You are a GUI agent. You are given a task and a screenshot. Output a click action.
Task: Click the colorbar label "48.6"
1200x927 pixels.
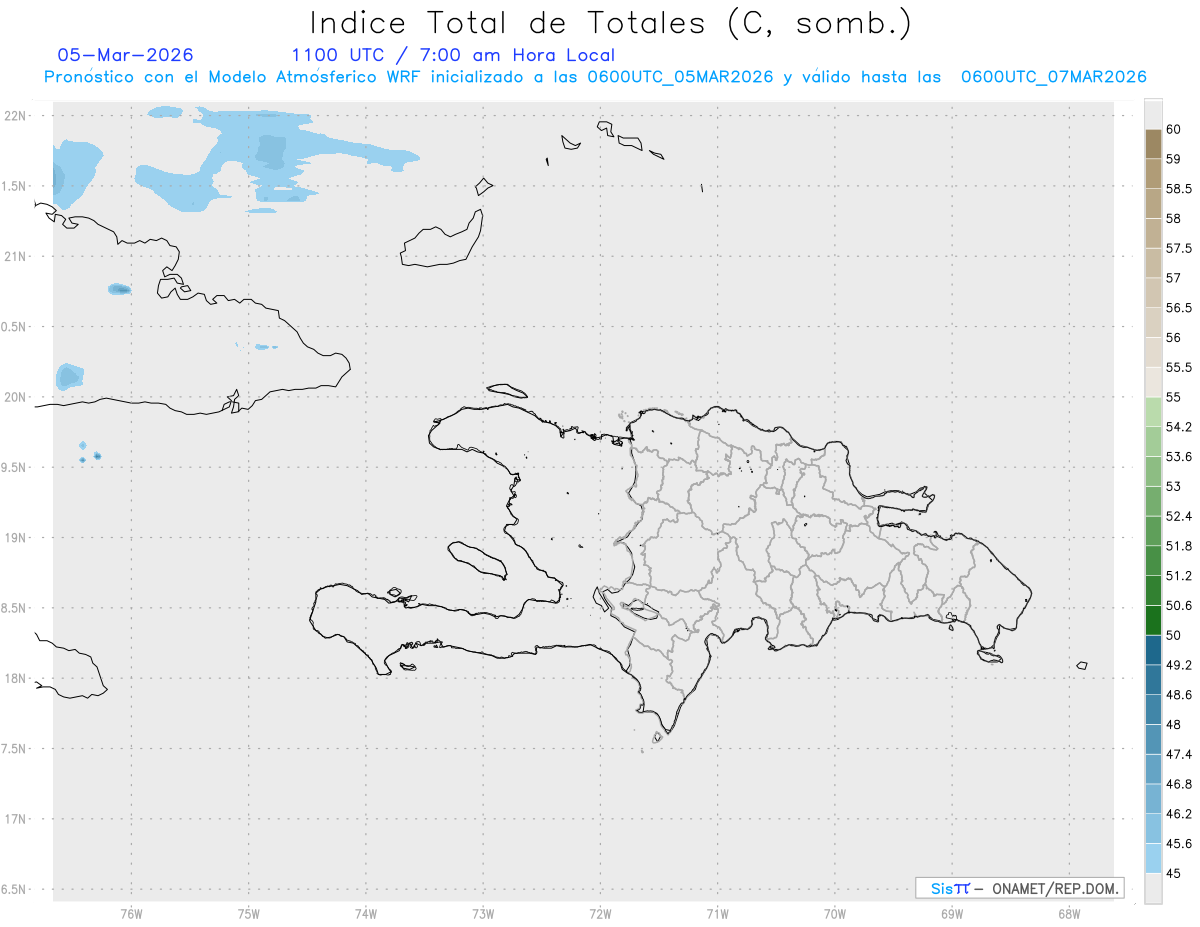(x=1179, y=695)
